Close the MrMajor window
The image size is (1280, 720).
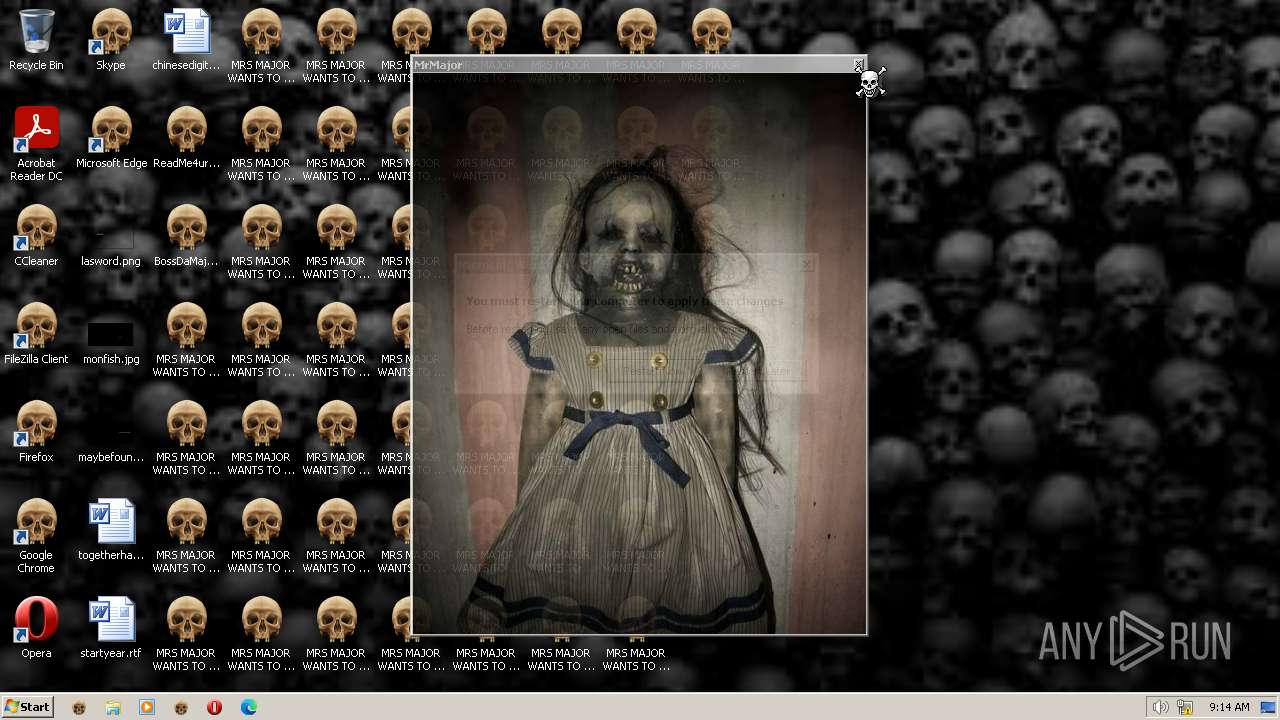point(858,65)
